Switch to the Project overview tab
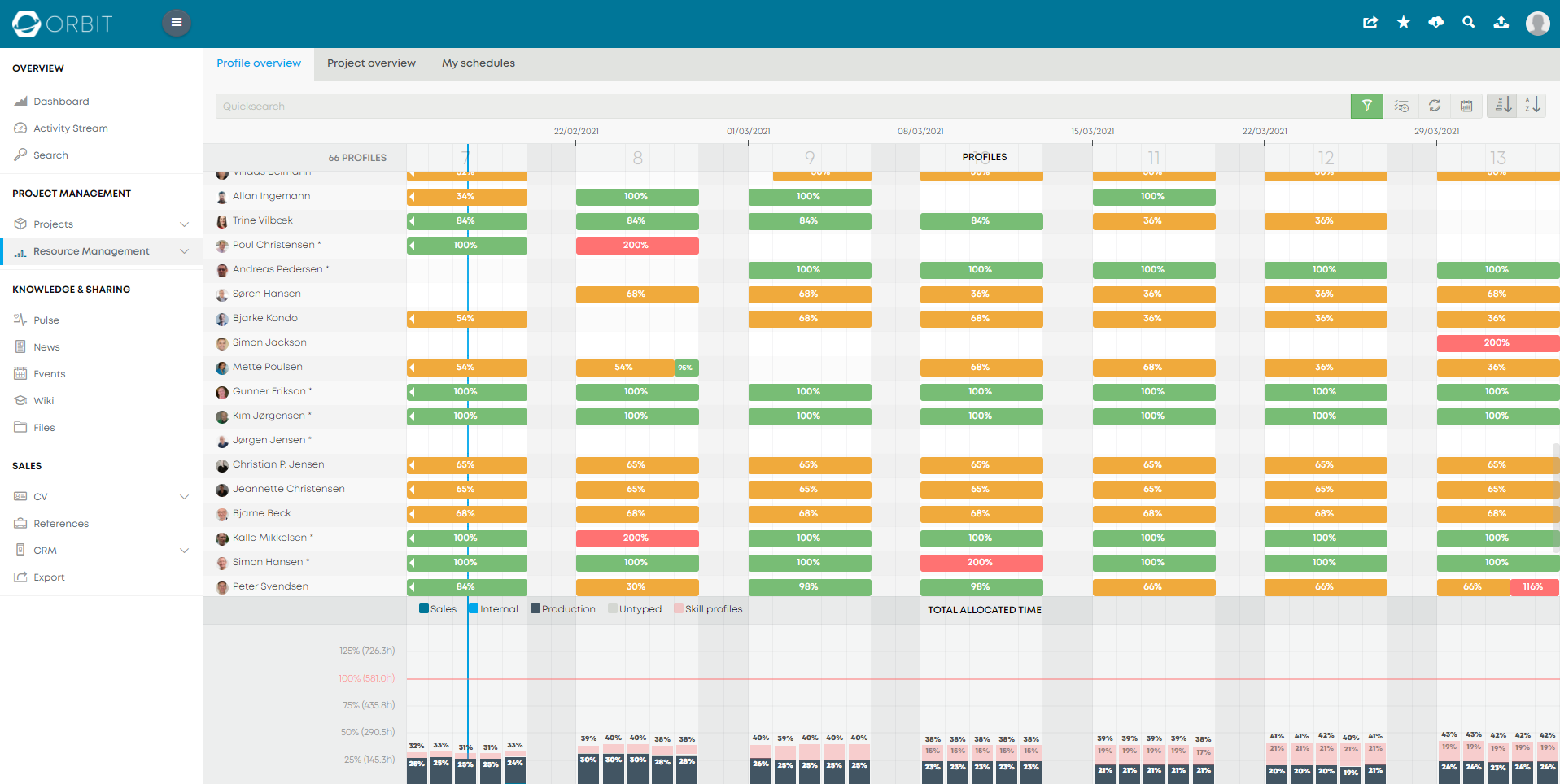Screen dimensions: 1560x784 coord(371,63)
